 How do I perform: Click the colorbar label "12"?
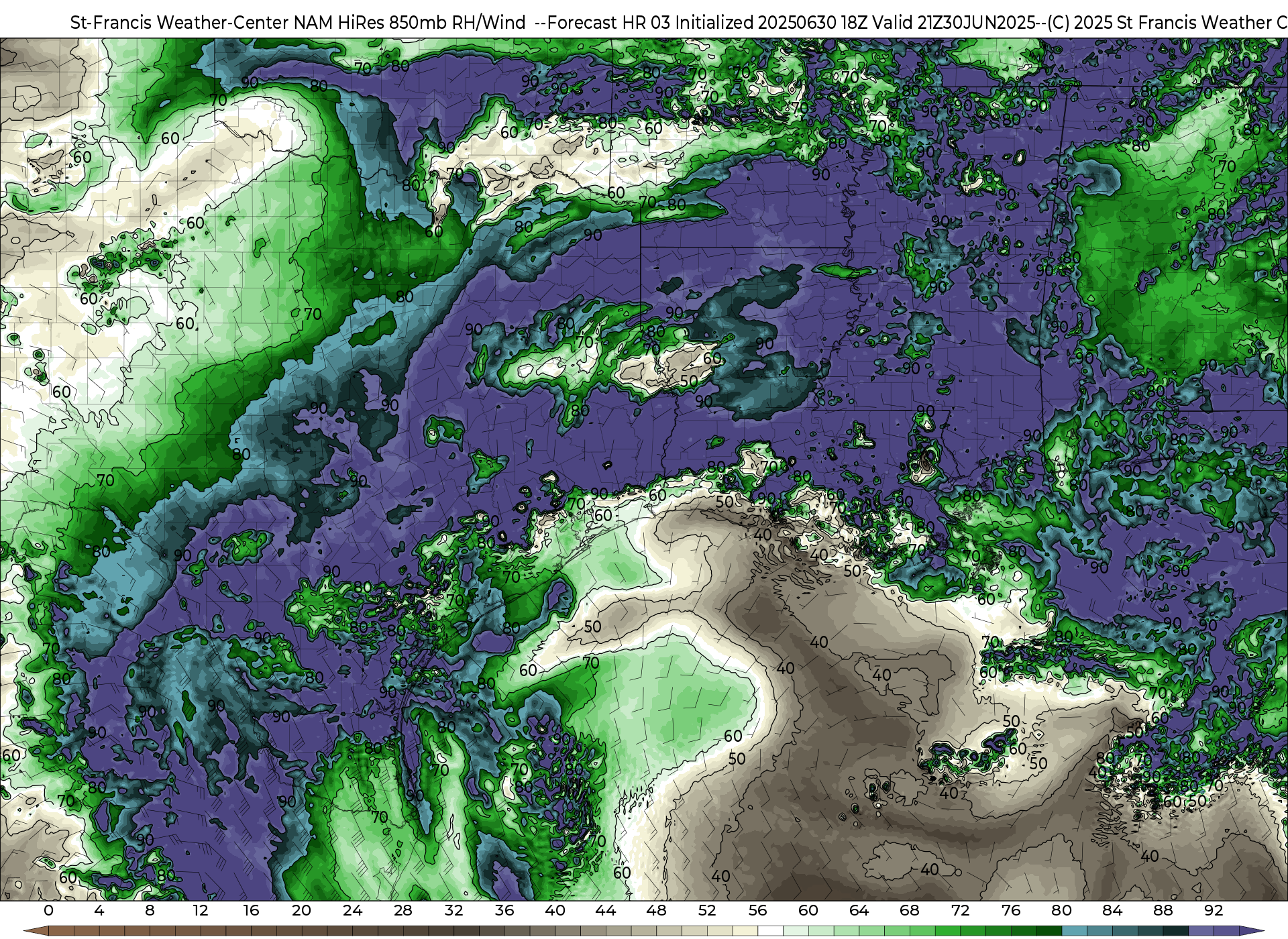click(x=201, y=910)
